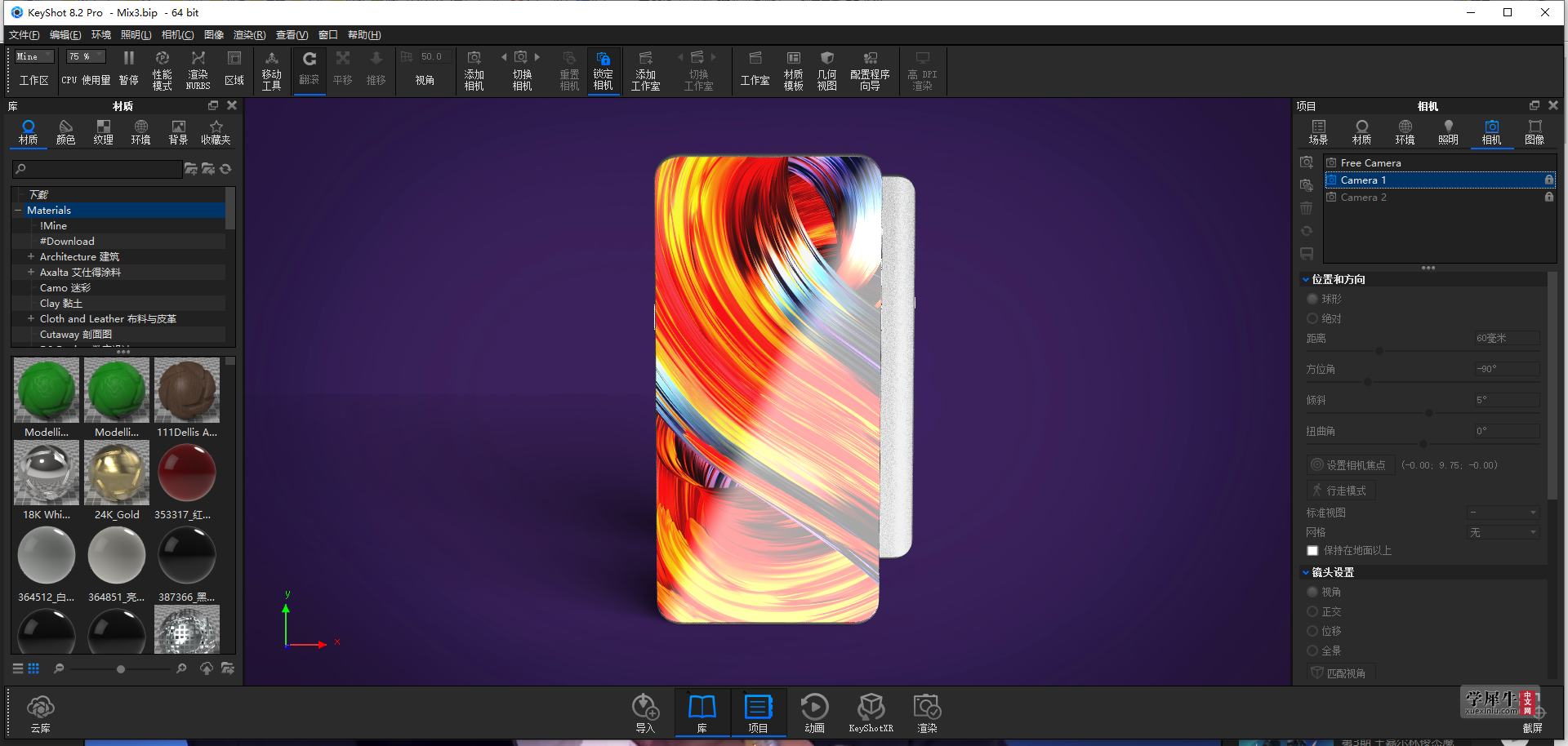Screen dimensions: 1568x746
Task: Click Inclination (倾斜) slider handle
Action: [1429, 413]
